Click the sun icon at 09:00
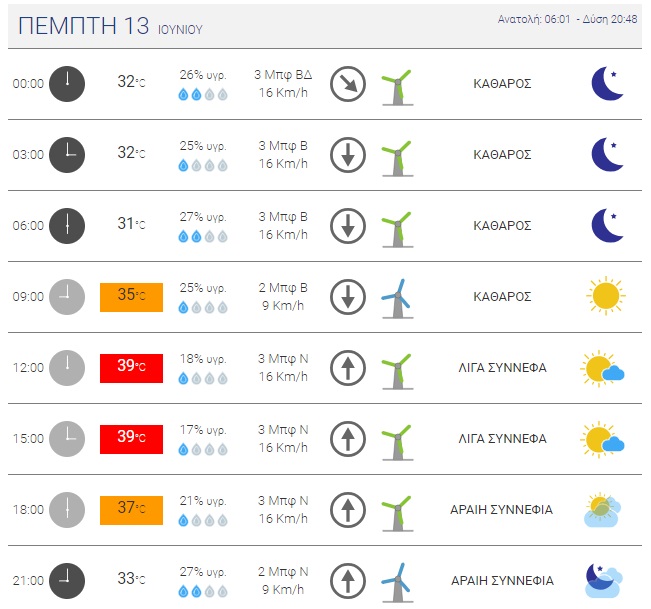651x609 pixels. coord(606,296)
